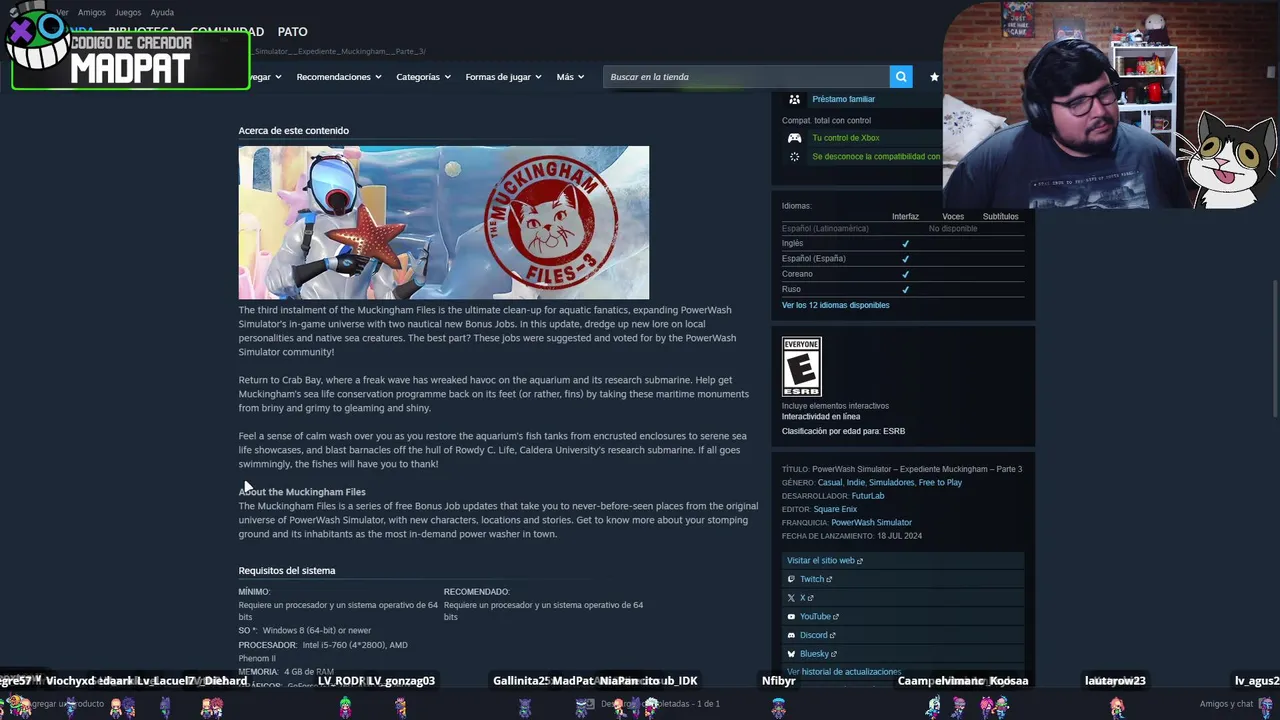Screen dimensions: 1280x720
Task: Click the YouTube logo icon
Action: [x=791, y=617]
